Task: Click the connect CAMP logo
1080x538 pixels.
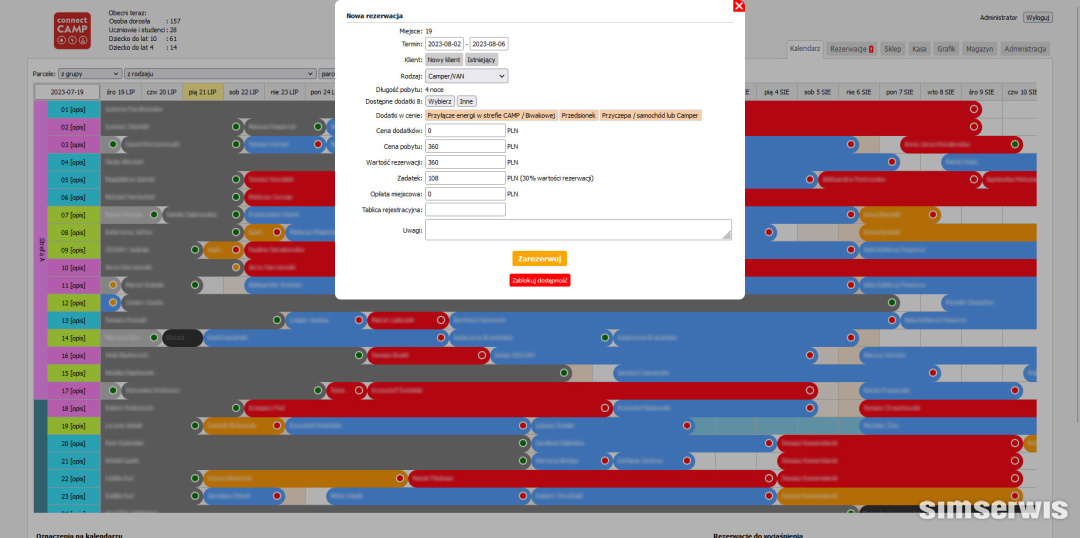Action: click(72, 31)
